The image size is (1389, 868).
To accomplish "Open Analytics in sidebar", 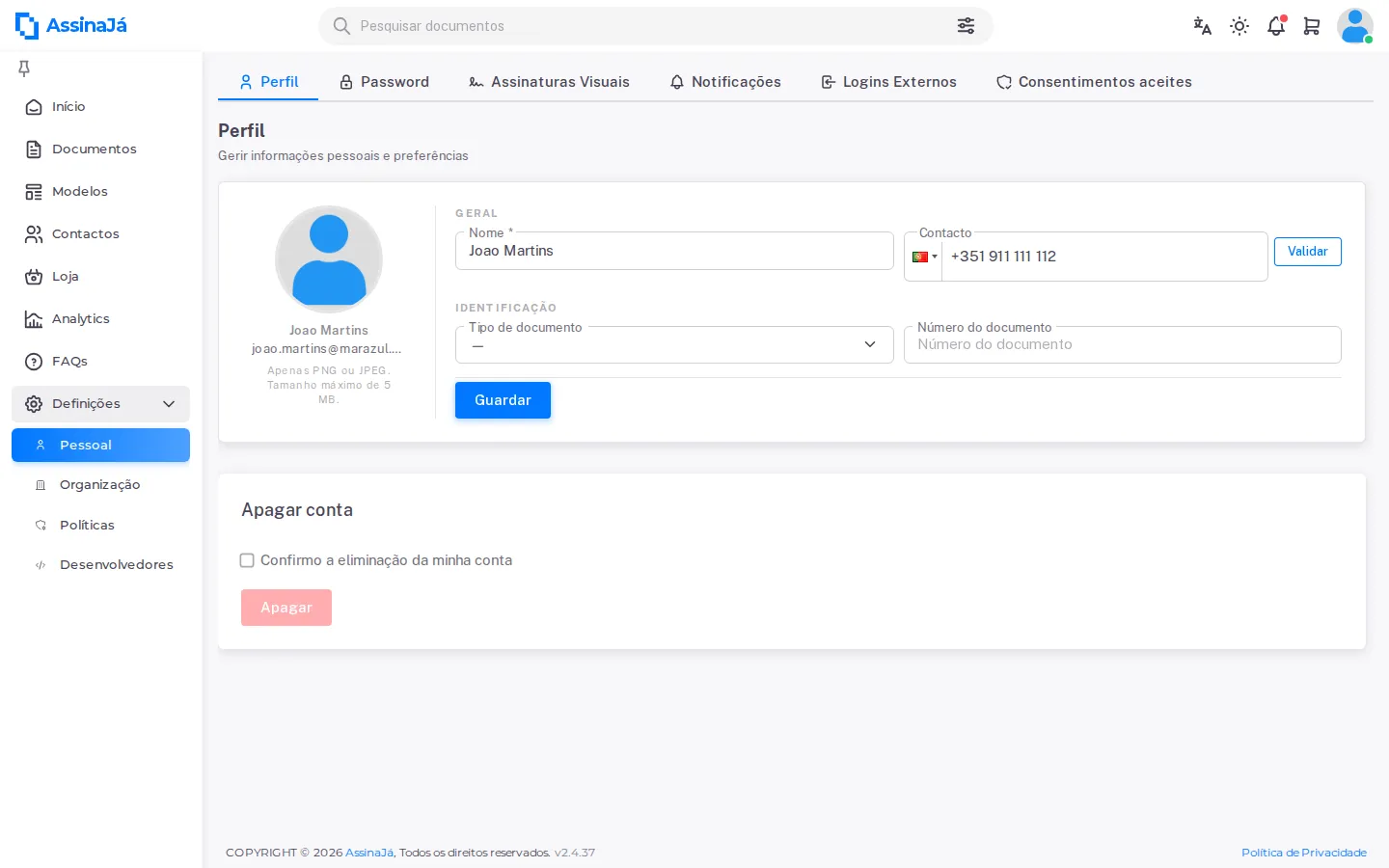I will point(100,319).
